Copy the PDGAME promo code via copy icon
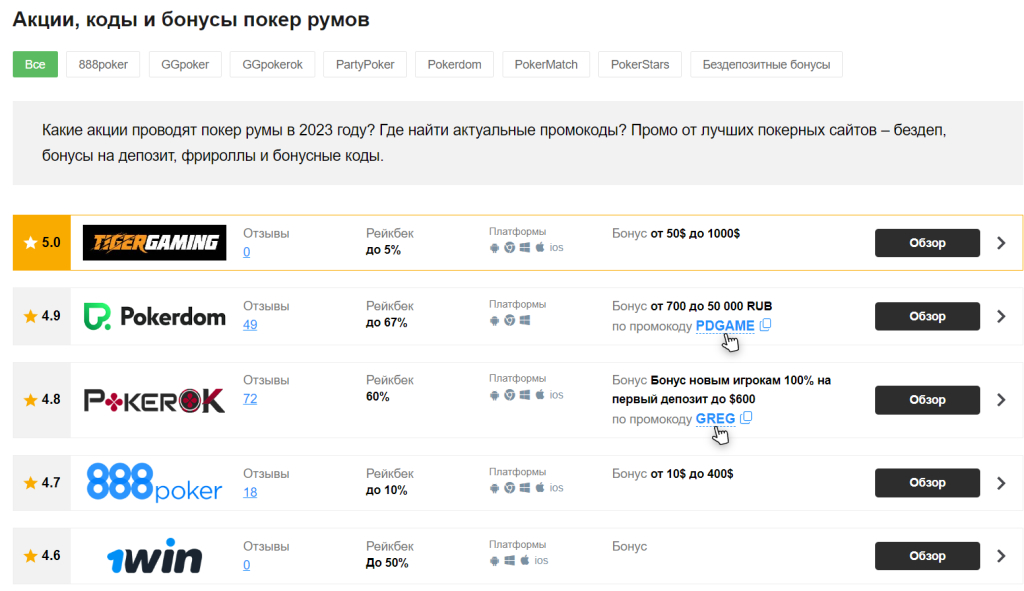1024x591 pixels. 765,325
